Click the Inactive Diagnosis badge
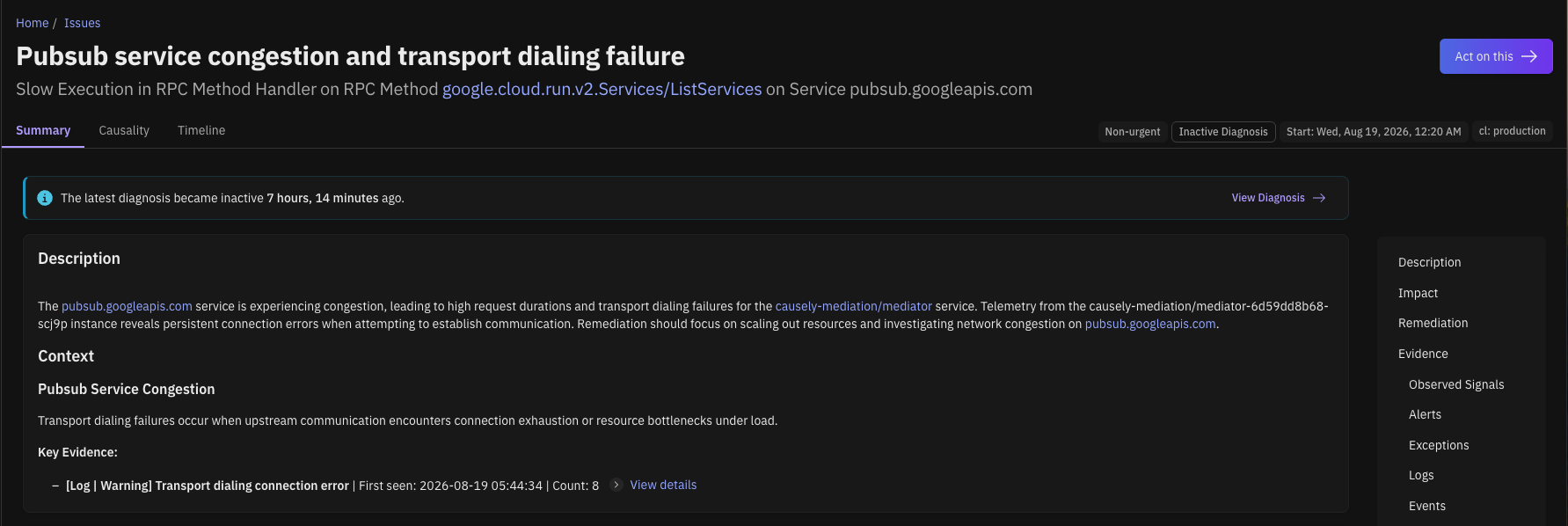The image size is (1568, 526). coord(1223,131)
